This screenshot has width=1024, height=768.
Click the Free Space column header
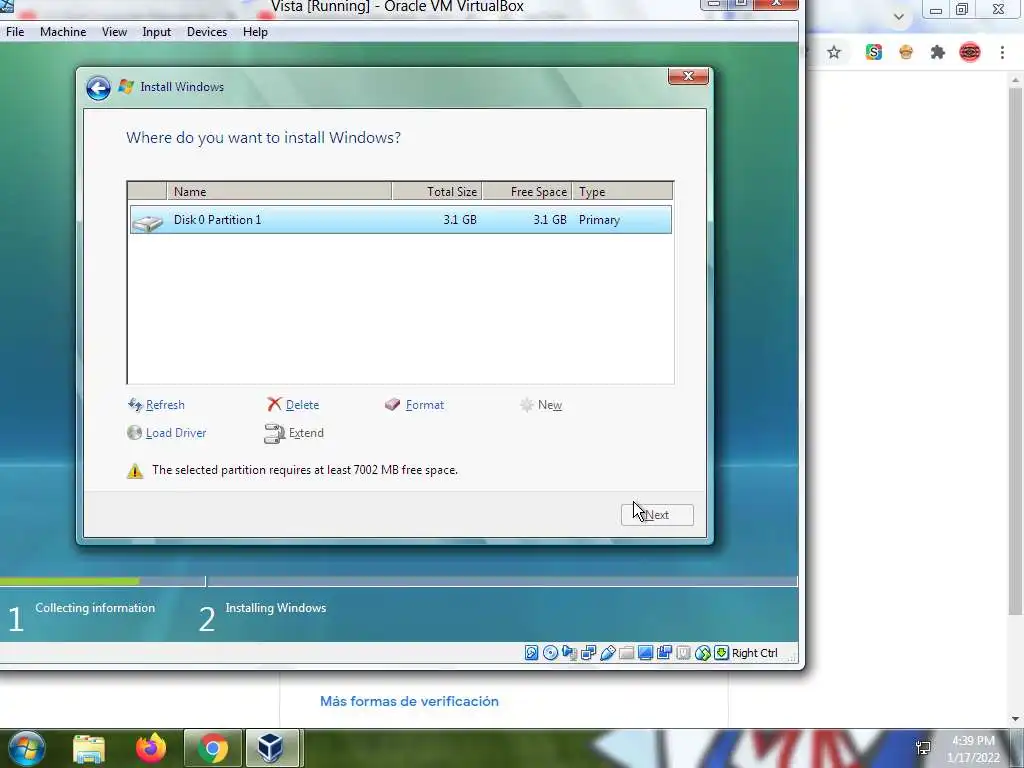(527, 191)
